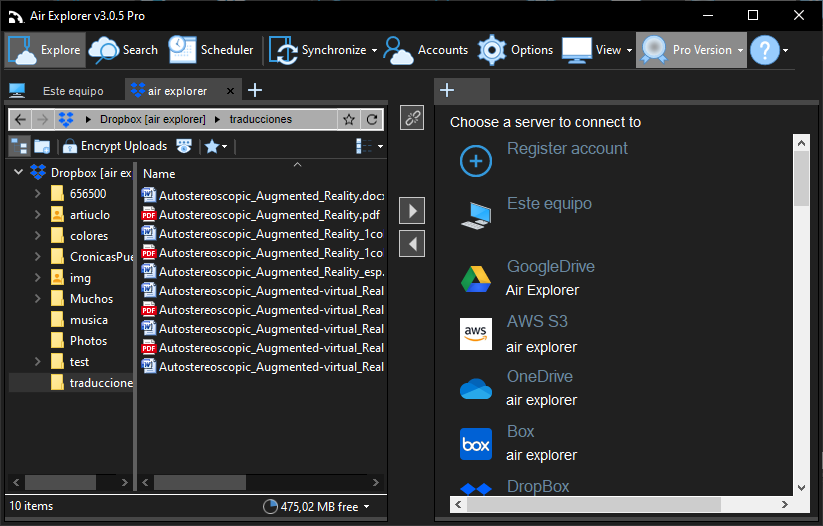Select Autostereoscopic_Augmented_Reality.pdf file
Screen dimensions: 823x526
[261, 215]
